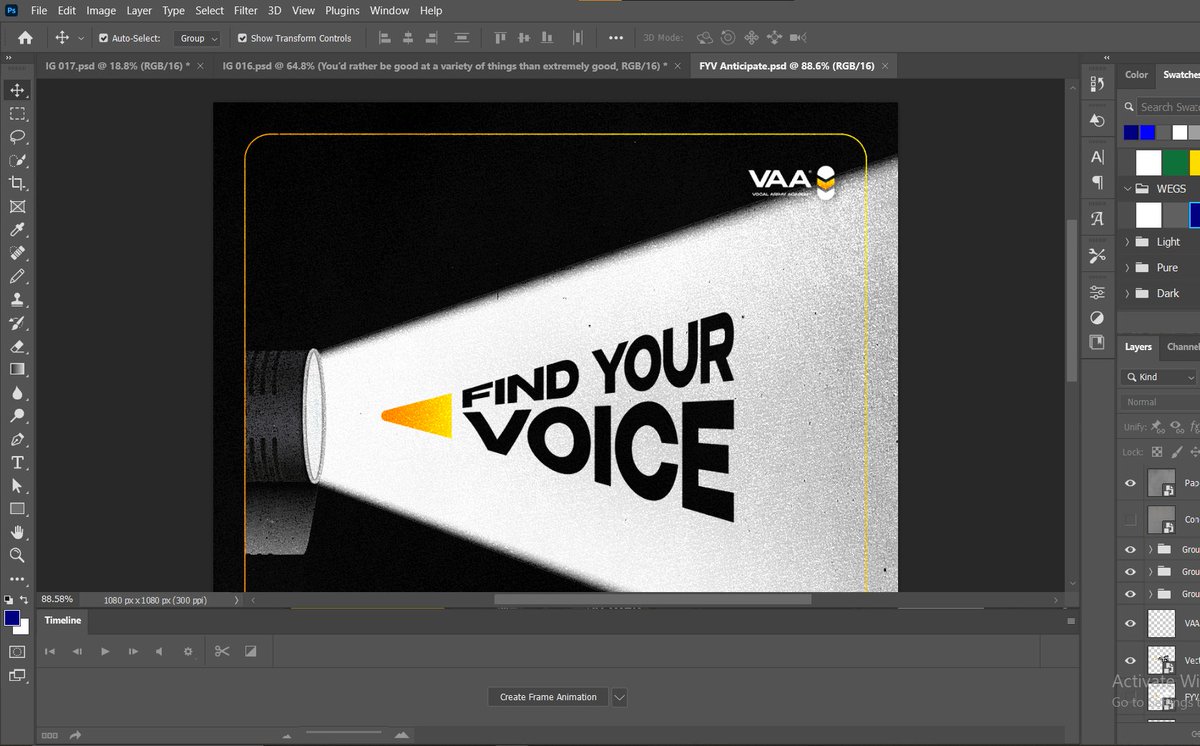Image resolution: width=1200 pixels, height=746 pixels.
Task: Open the layer filter Kind dropdown
Action: pyautogui.click(x=1160, y=377)
